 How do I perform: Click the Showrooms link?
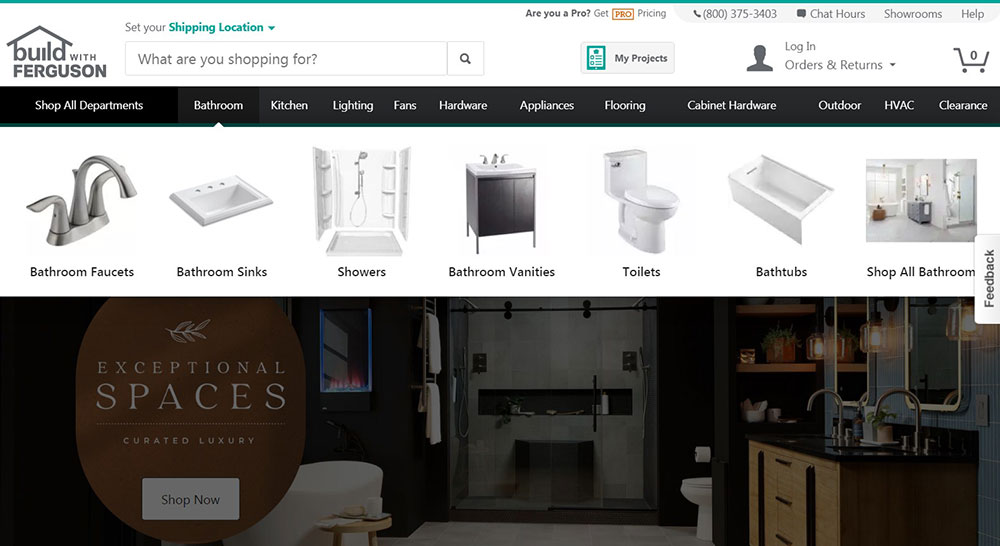pos(913,13)
